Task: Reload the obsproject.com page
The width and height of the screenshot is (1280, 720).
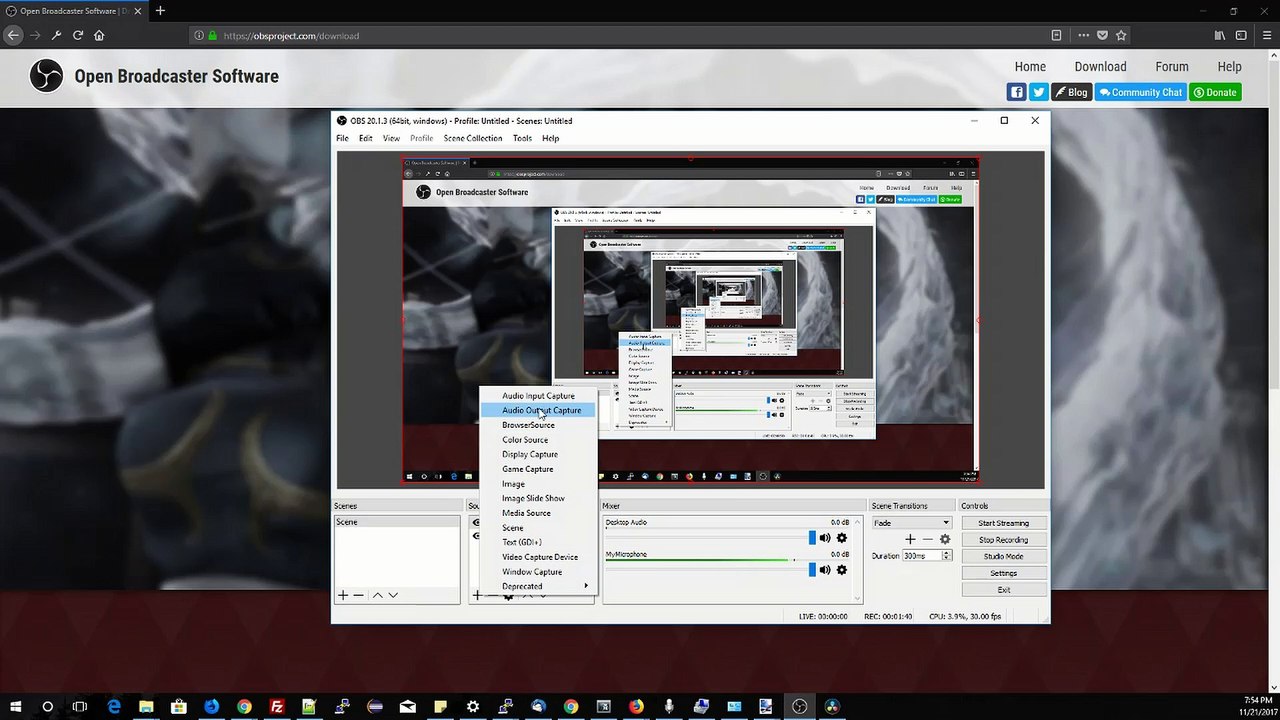Action: click(77, 35)
